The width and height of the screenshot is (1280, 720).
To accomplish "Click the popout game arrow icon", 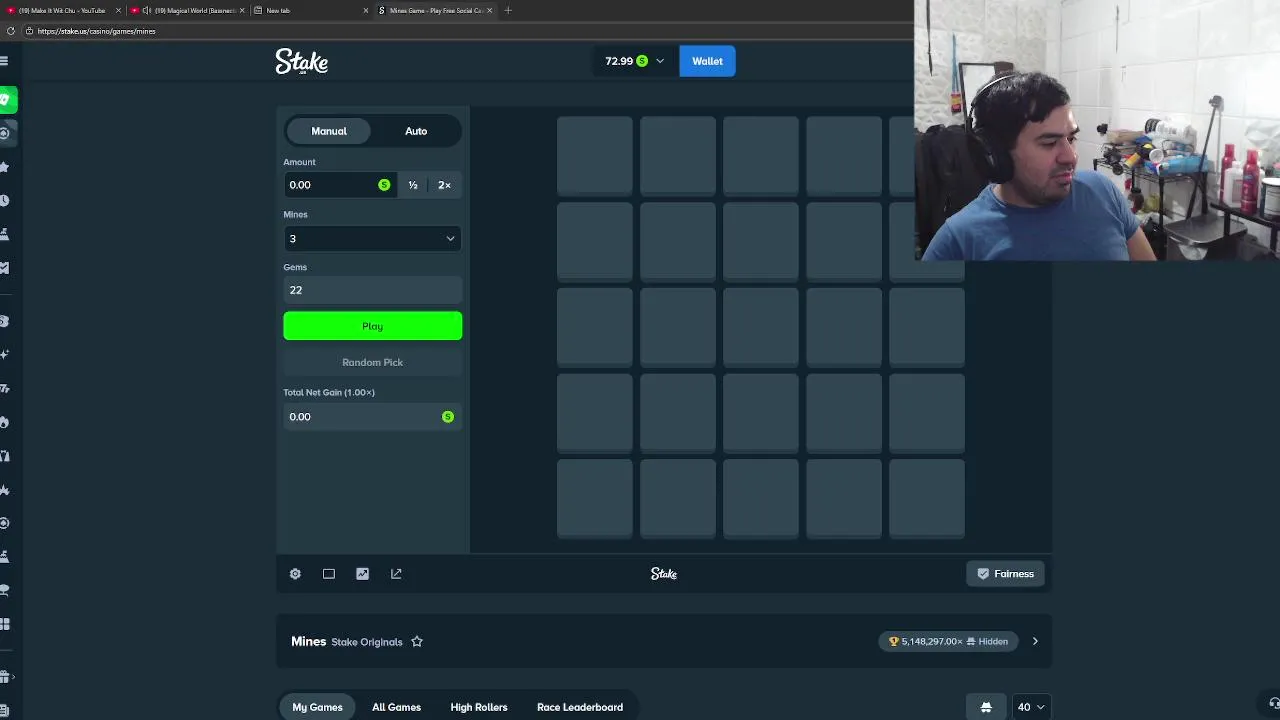I will pos(396,574).
